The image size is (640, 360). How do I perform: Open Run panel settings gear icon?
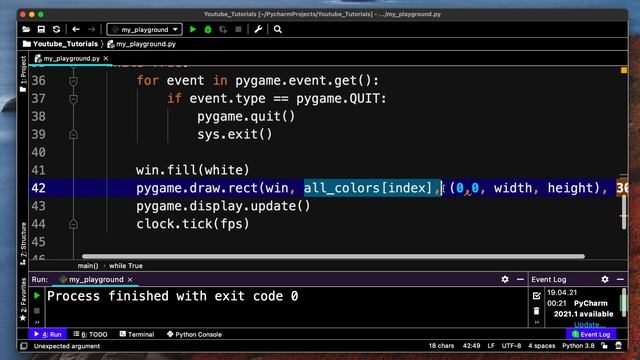pos(505,279)
